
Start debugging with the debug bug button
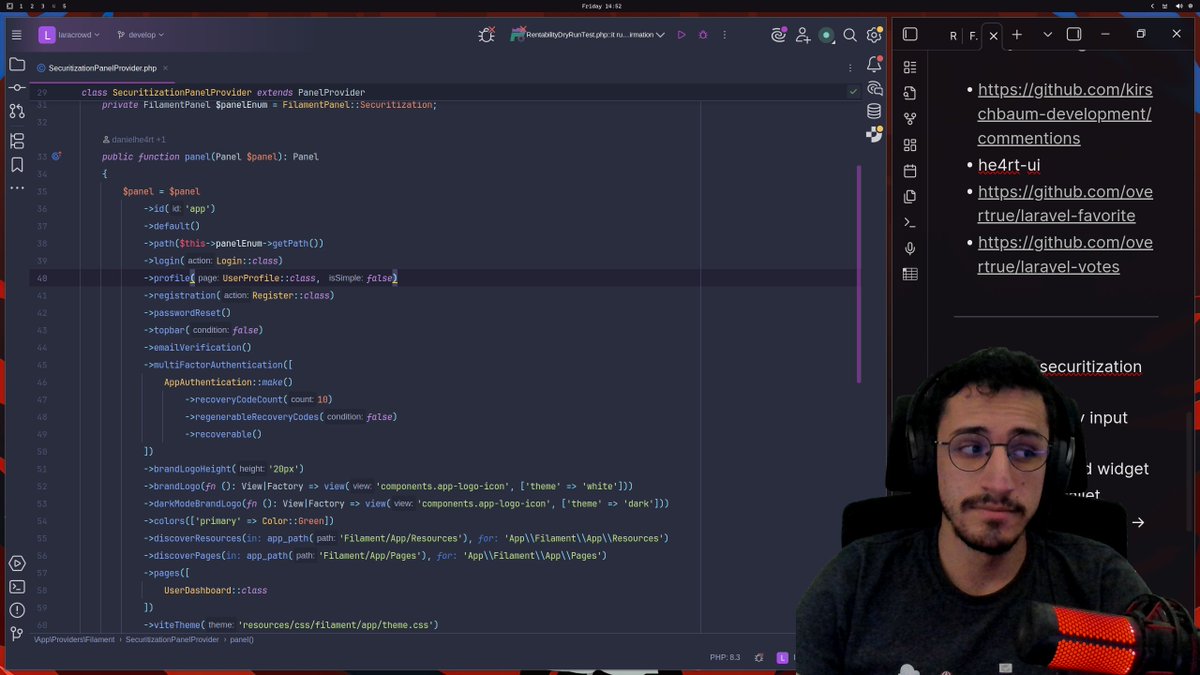pos(703,35)
